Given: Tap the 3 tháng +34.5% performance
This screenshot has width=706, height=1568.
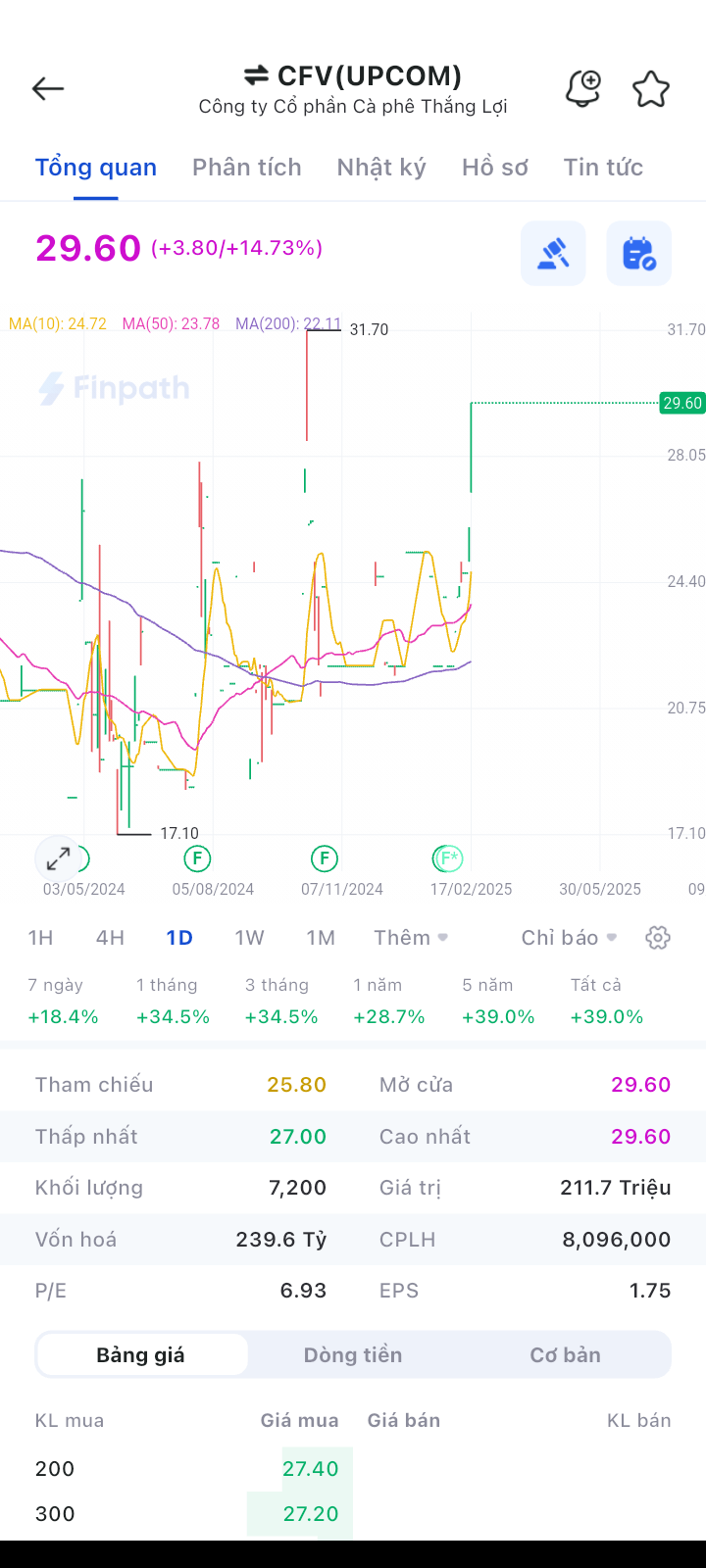Looking at the screenshot, I should [x=281, y=1001].
